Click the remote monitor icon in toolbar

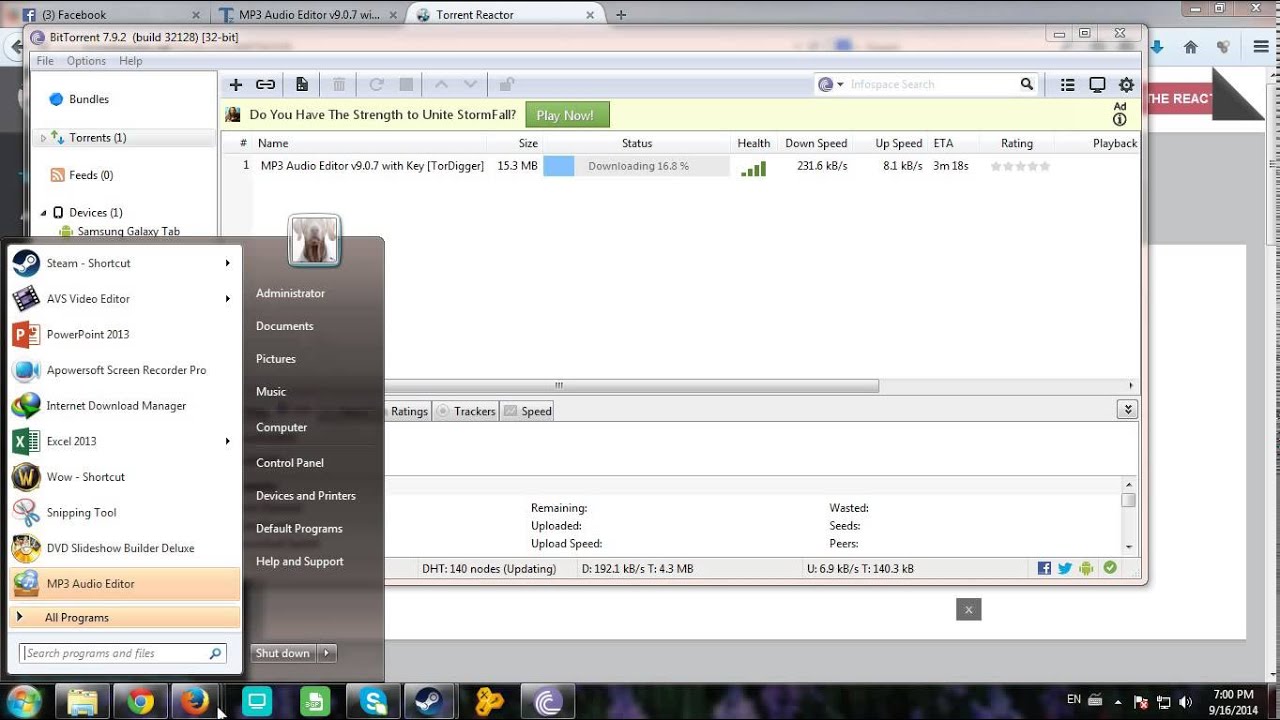tap(1097, 85)
